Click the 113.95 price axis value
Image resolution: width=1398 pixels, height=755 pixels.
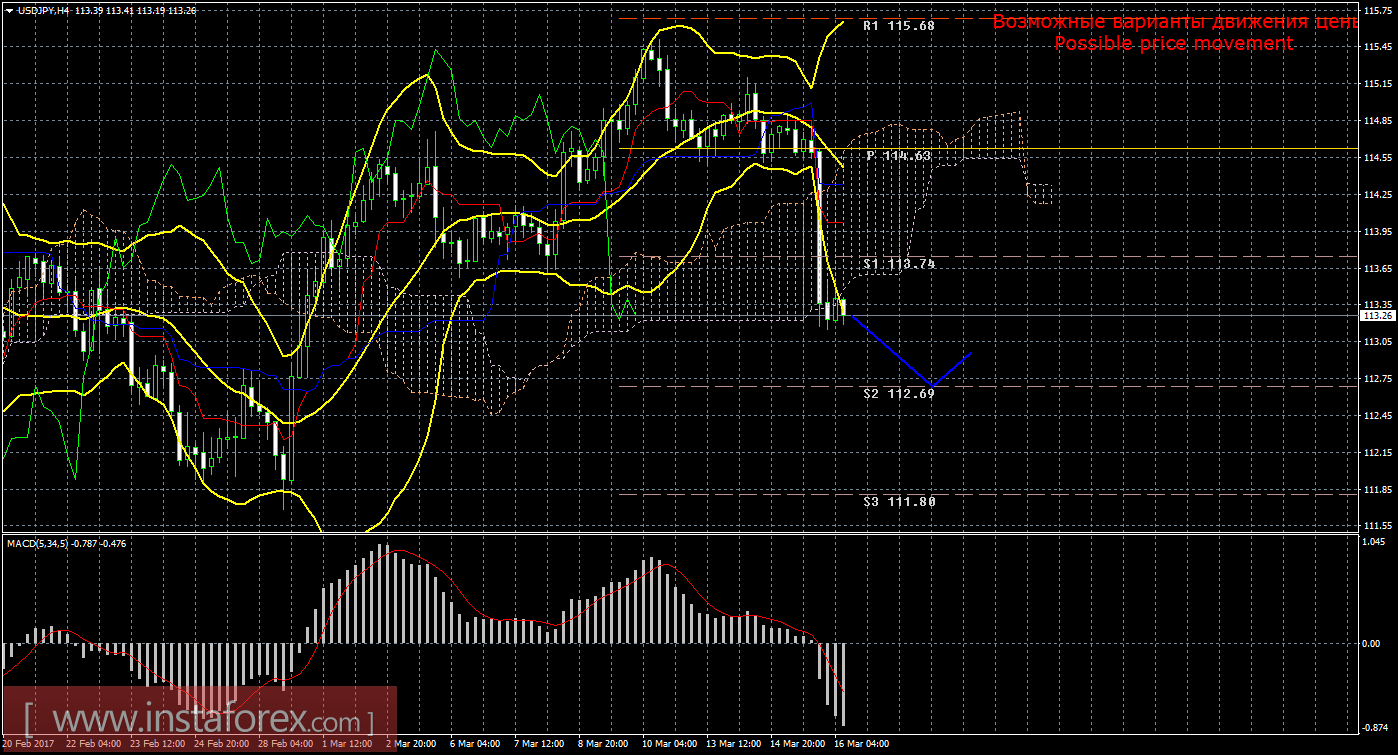[x=1378, y=232]
